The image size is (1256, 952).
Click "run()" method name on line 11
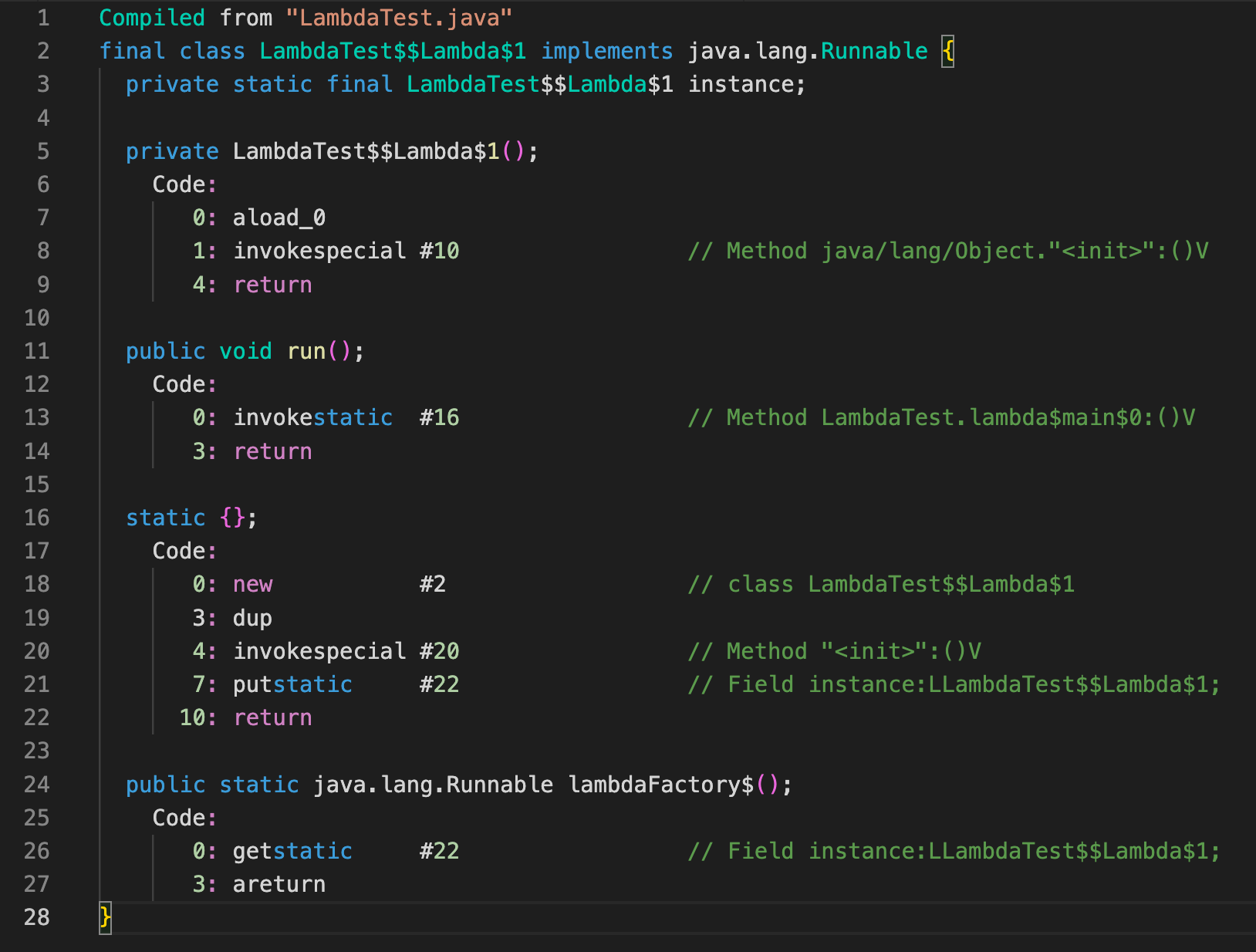tap(319, 351)
